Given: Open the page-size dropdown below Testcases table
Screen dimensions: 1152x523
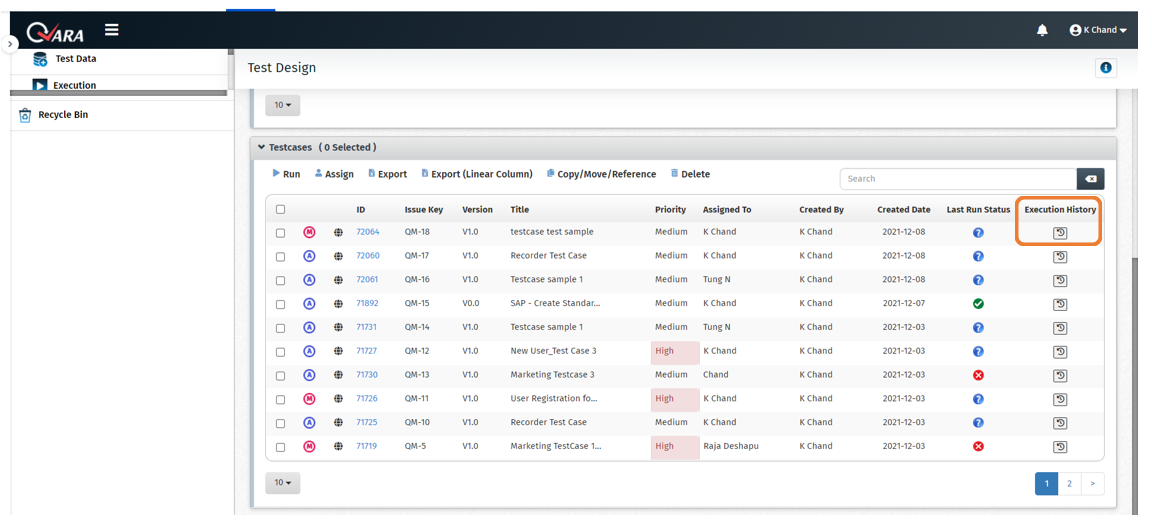Looking at the screenshot, I should [283, 483].
